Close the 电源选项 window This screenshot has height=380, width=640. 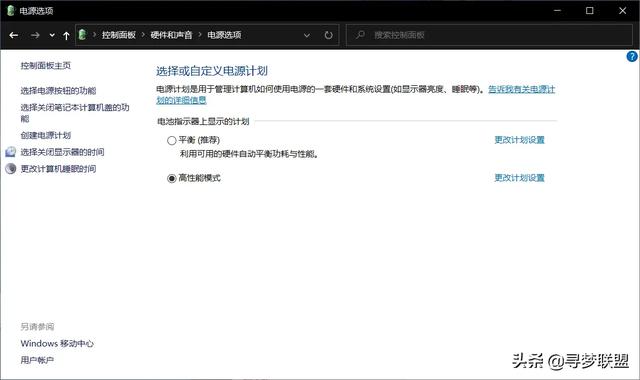click(622, 11)
